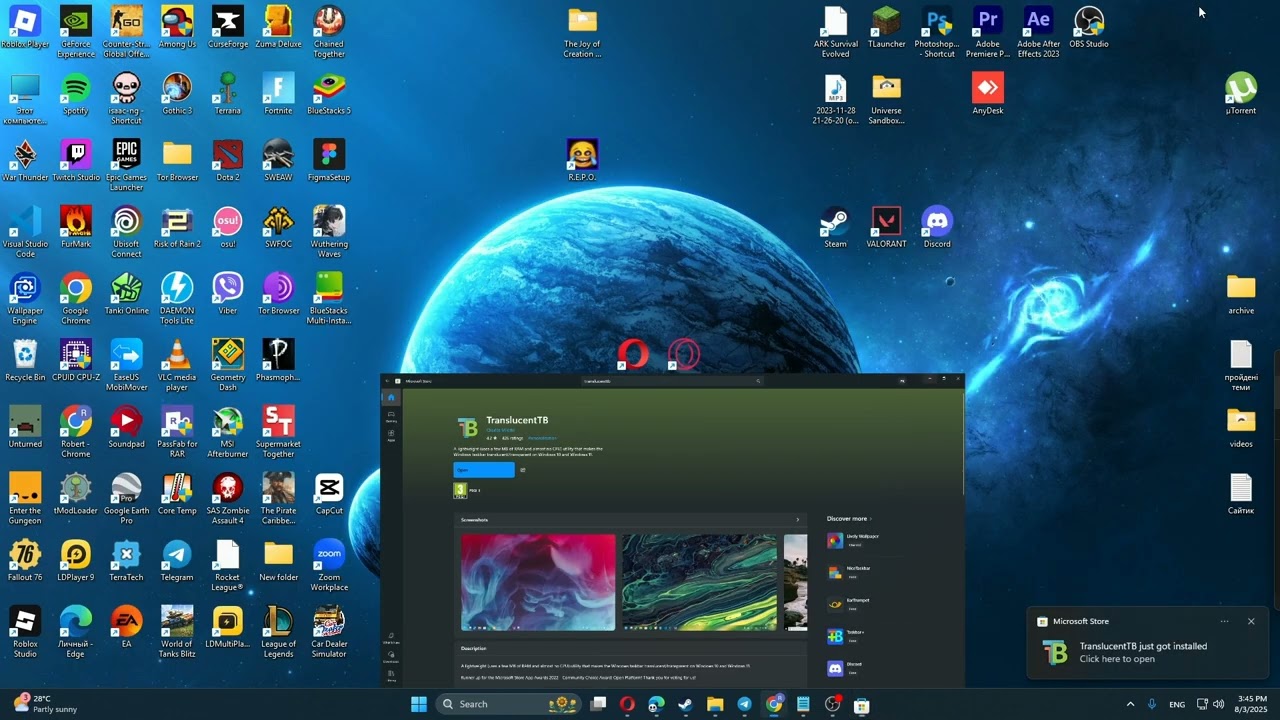The width and height of the screenshot is (1280, 720).
Task: Show hidden system tray icons
Action: (x=1130, y=704)
